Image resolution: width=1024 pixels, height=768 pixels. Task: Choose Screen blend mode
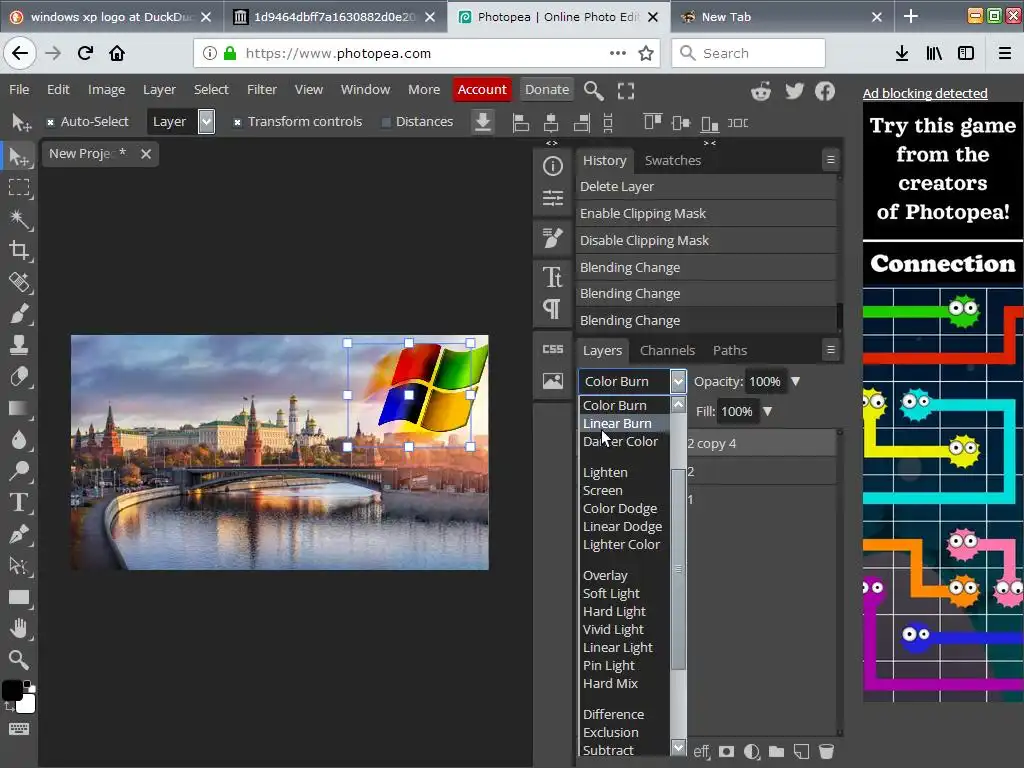[624, 490]
